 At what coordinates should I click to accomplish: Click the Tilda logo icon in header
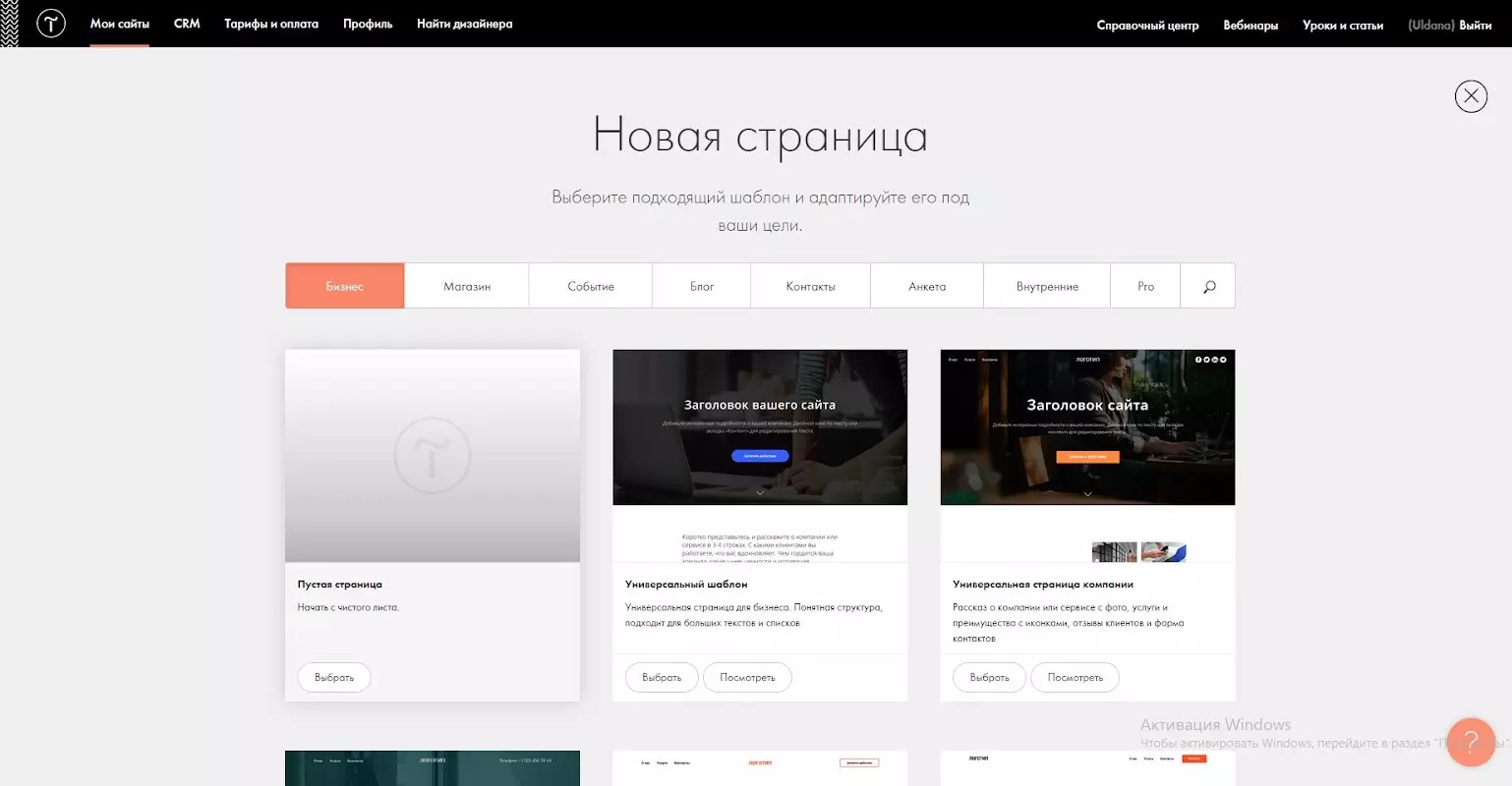point(51,24)
